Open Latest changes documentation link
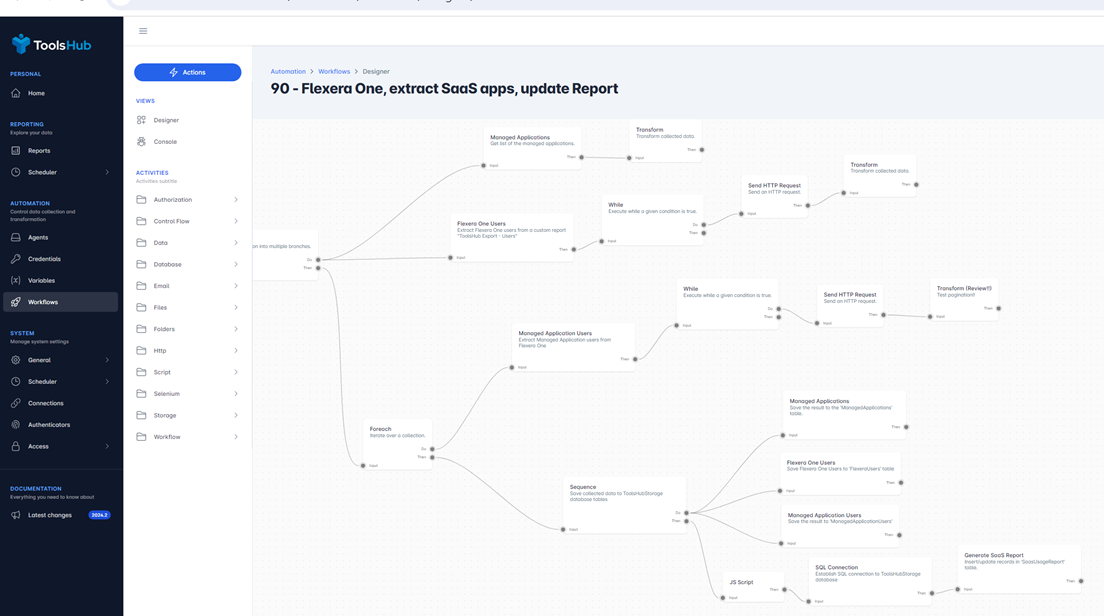 pyautogui.click(x=50, y=515)
